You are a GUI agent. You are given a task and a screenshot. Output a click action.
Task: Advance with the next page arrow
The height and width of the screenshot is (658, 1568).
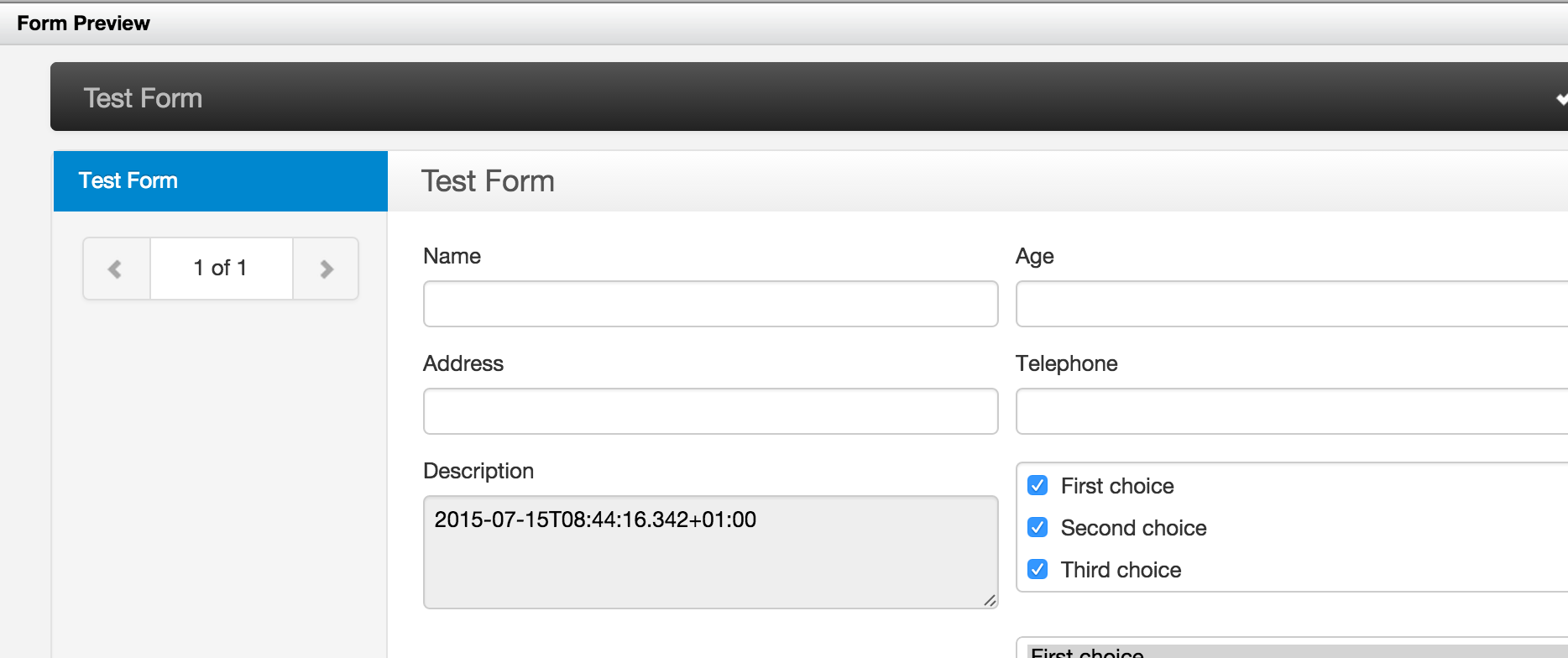327,269
